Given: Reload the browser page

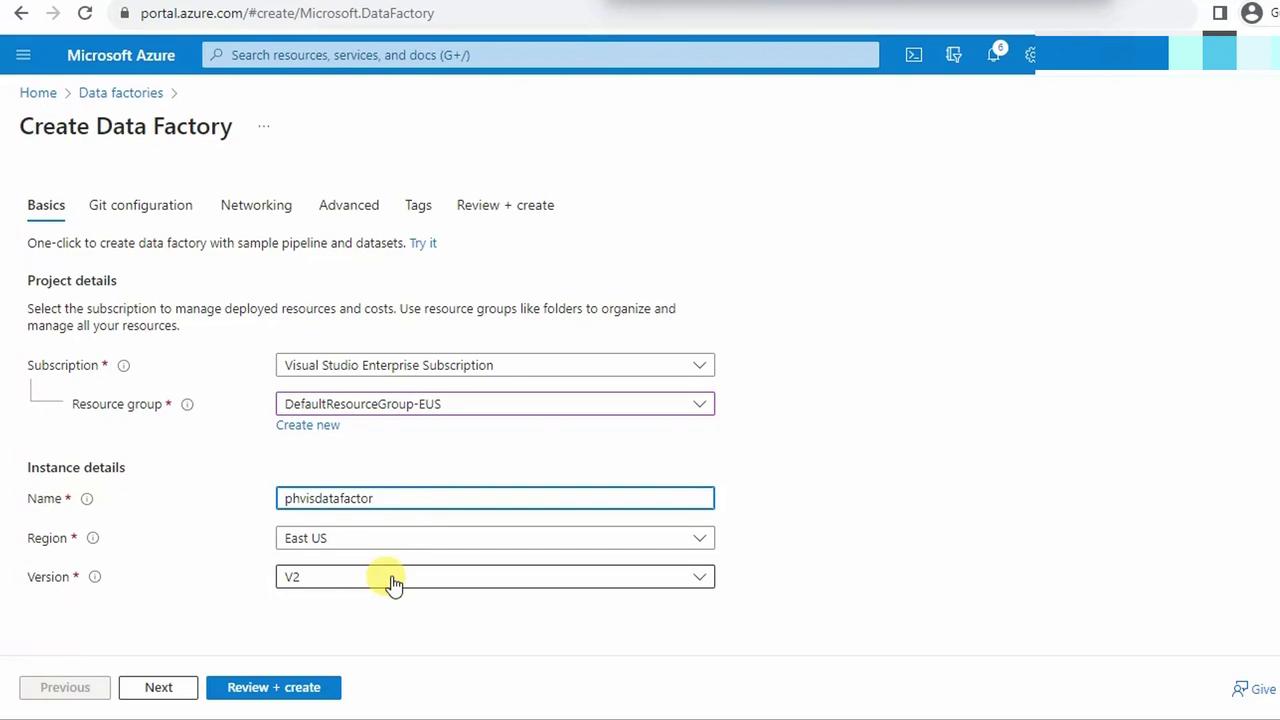Looking at the screenshot, I should coord(85,13).
